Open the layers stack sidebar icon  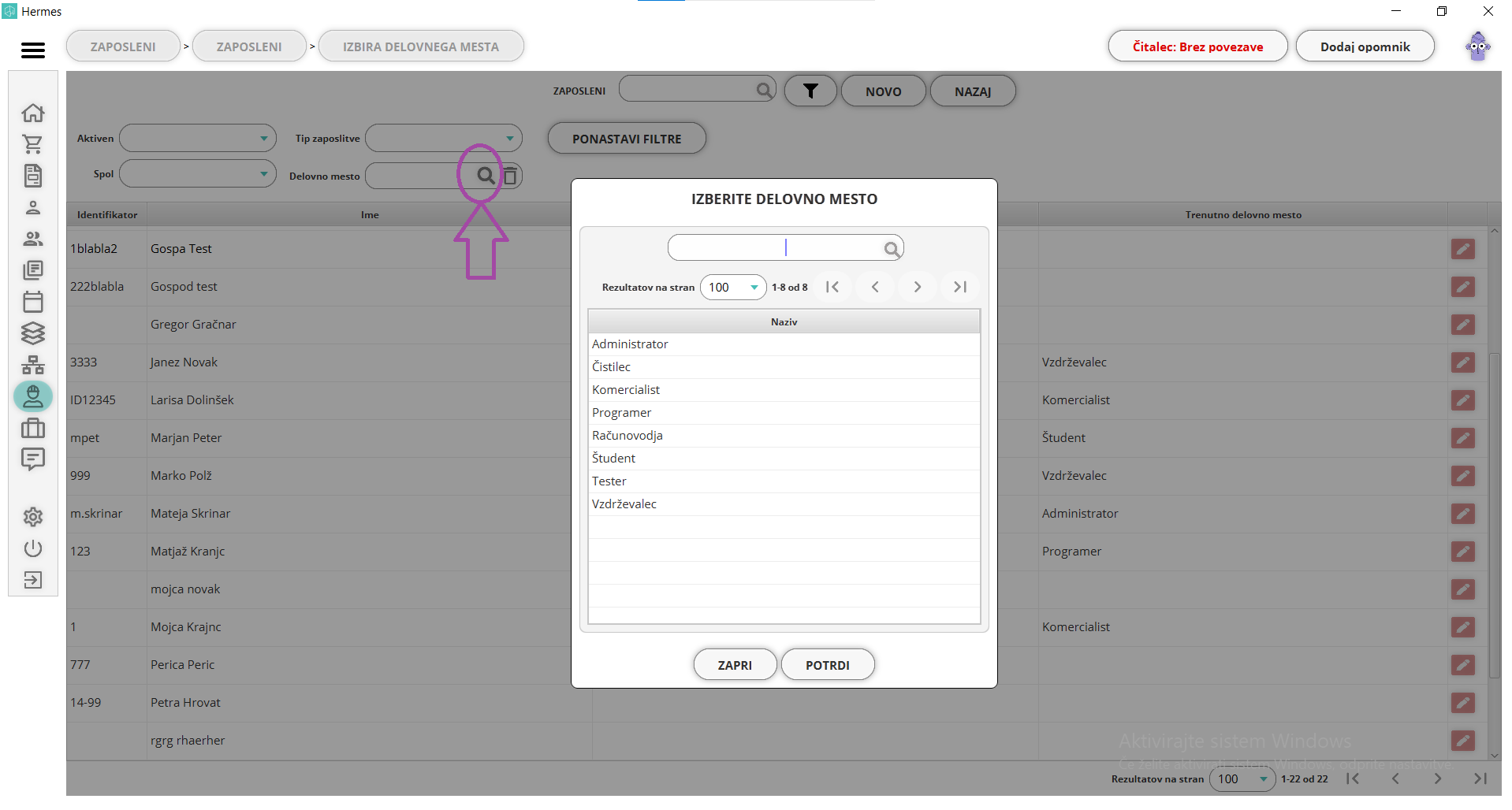click(33, 333)
